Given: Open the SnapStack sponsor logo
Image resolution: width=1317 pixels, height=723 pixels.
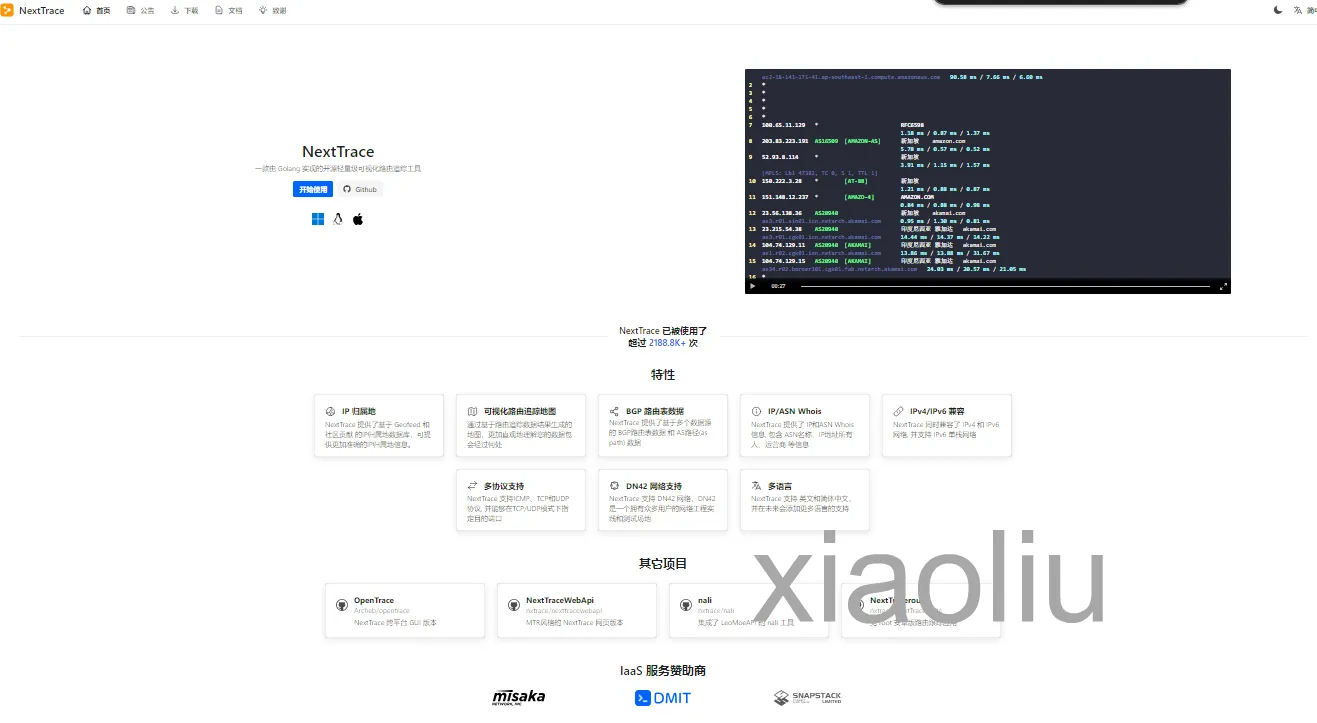Looking at the screenshot, I should click(807, 697).
